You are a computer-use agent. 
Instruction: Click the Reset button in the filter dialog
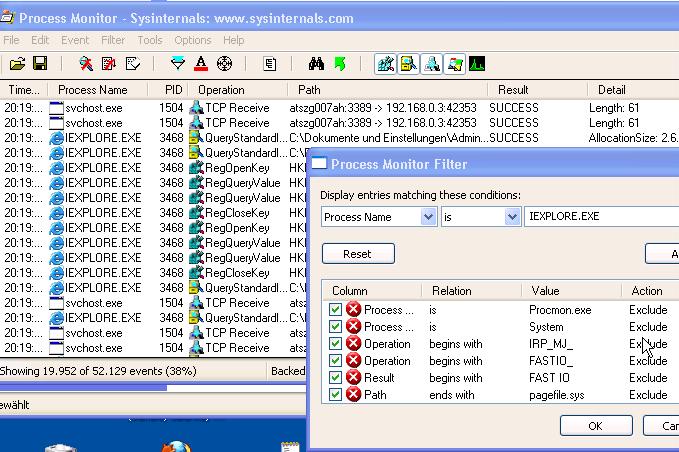[x=358, y=254]
